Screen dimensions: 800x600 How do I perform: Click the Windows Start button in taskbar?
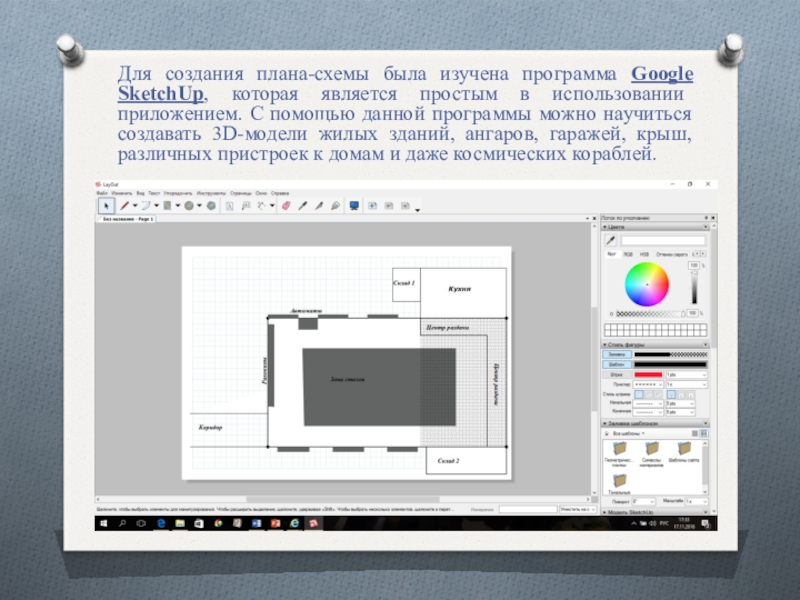tap(104, 522)
